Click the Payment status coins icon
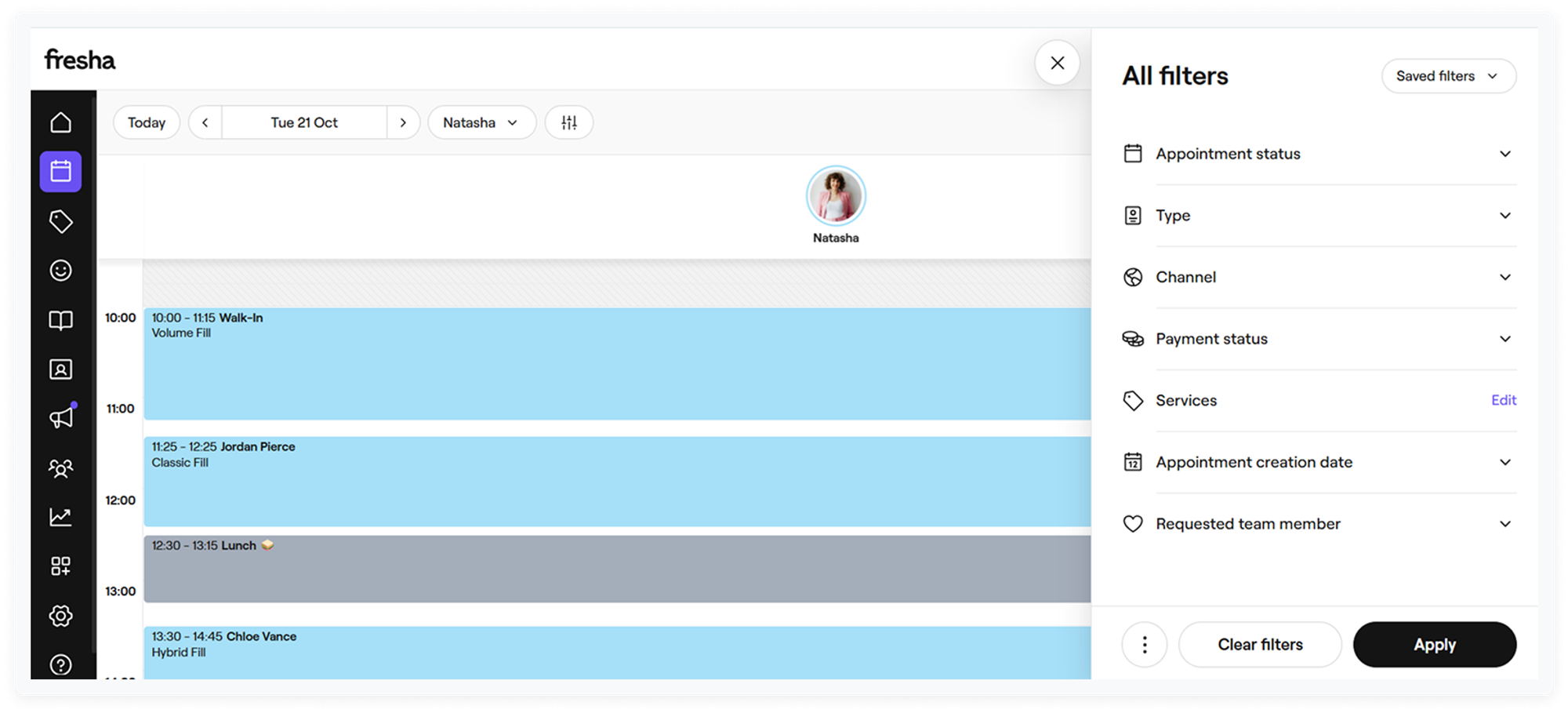The image size is (1568, 713). pos(1133,339)
